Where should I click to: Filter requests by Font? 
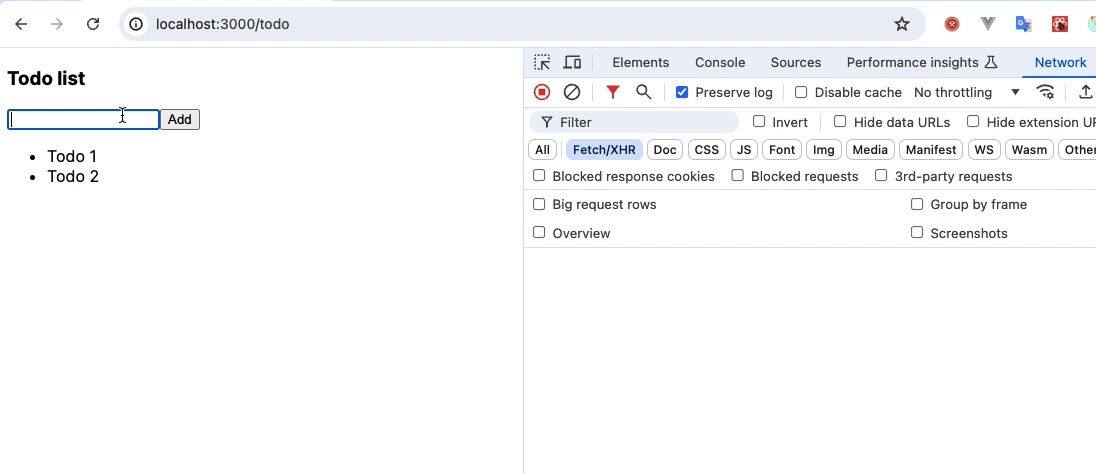click(x=781, y=150)
